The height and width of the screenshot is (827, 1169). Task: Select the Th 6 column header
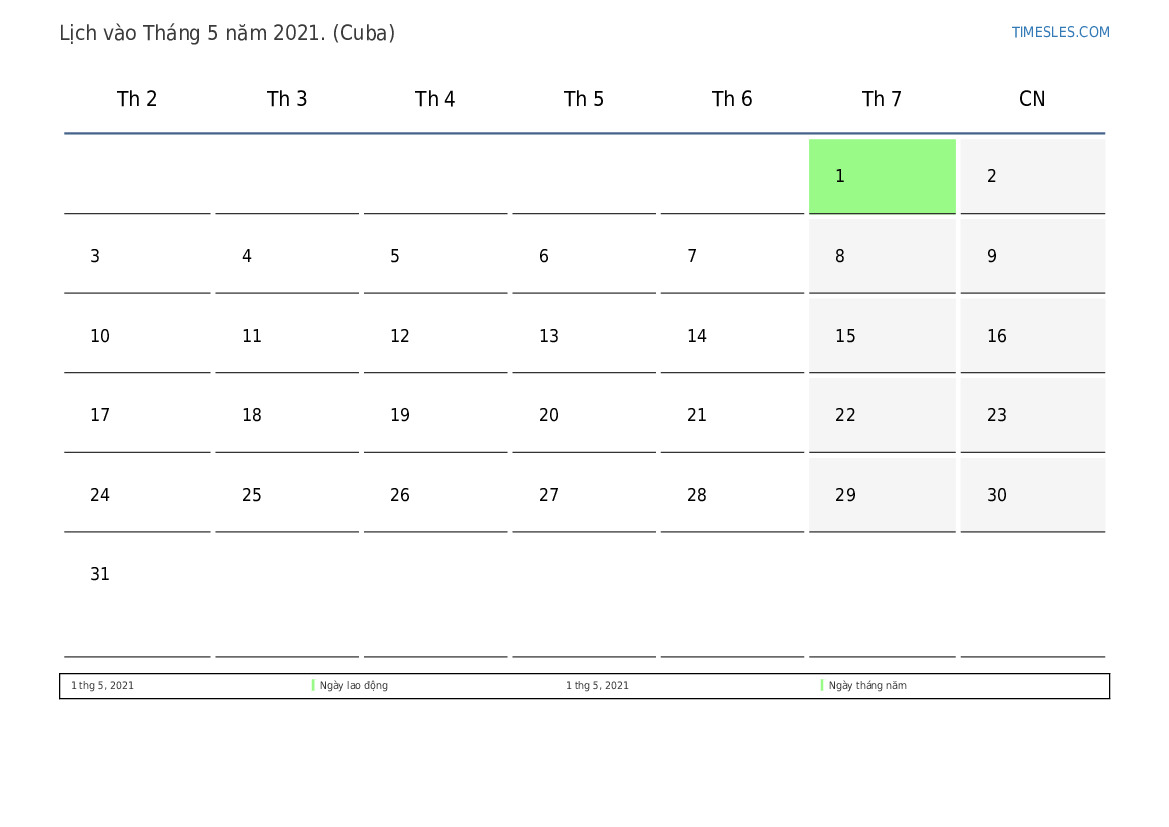(732, 98)
